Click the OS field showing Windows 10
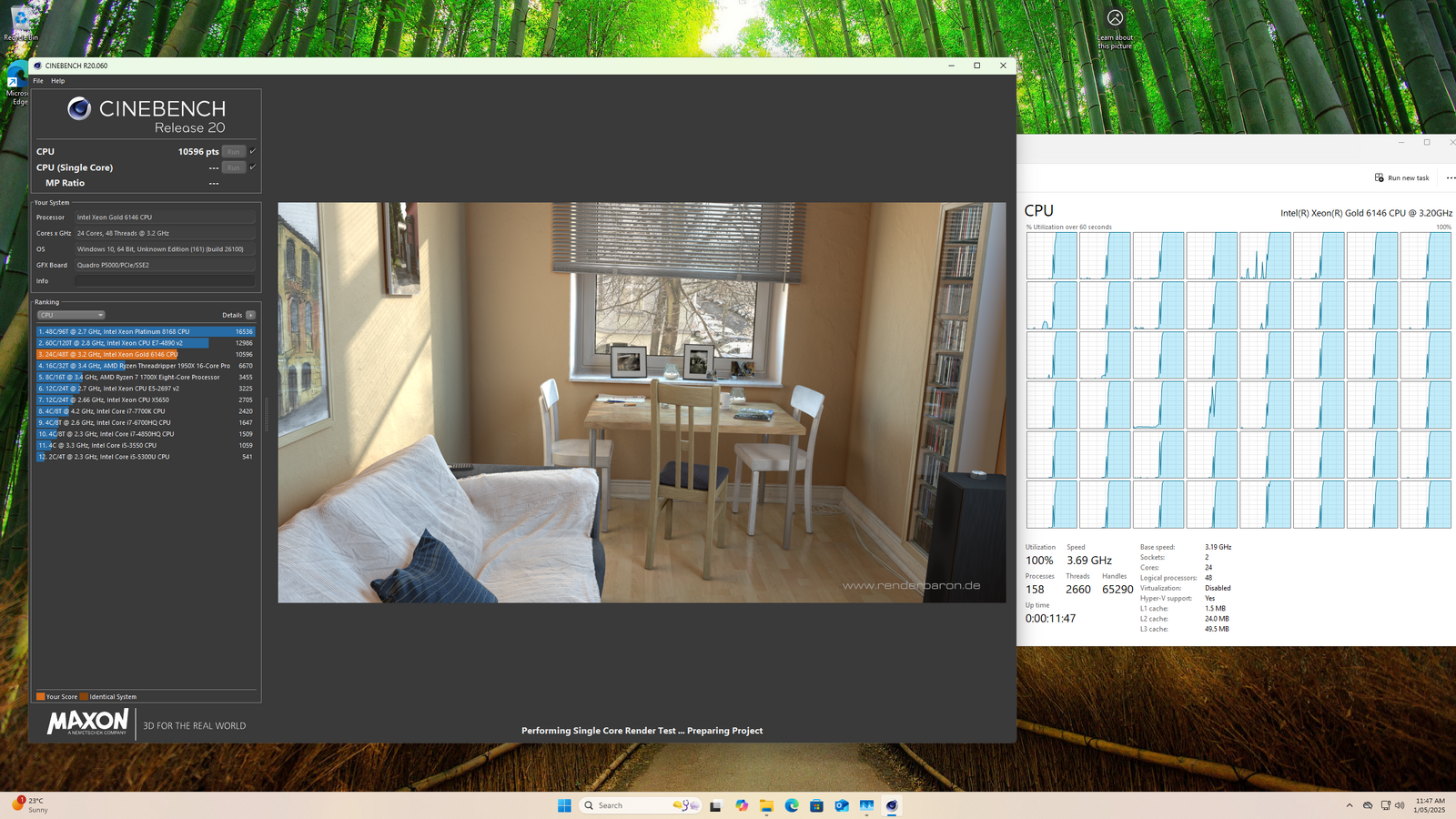1456x819 pixels. click(165, 249)
